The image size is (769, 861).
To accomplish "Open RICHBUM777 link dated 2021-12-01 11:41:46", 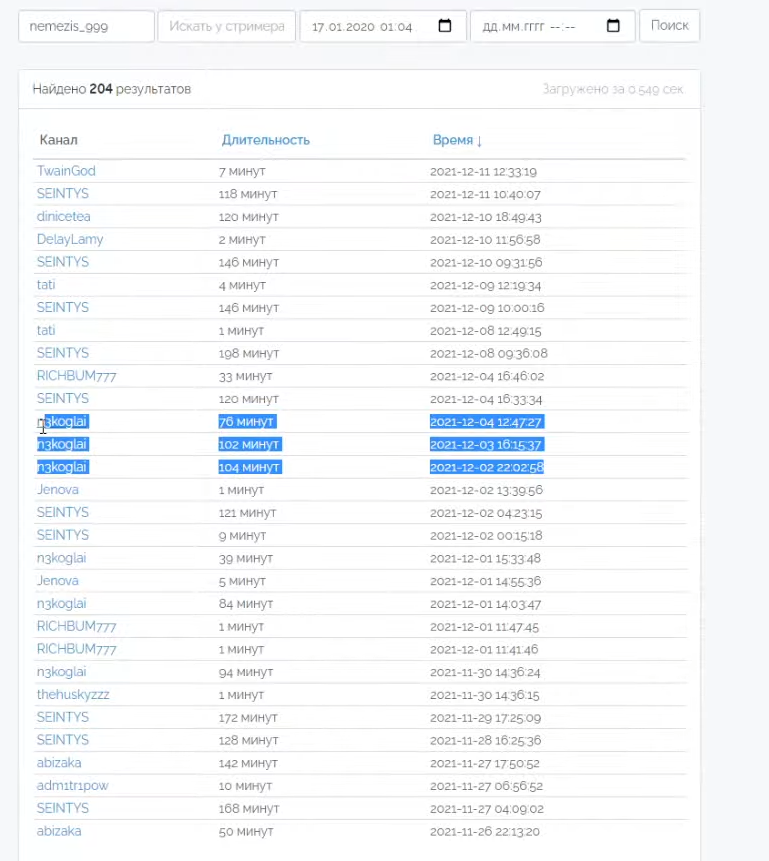I will click(x=76, y=649).
